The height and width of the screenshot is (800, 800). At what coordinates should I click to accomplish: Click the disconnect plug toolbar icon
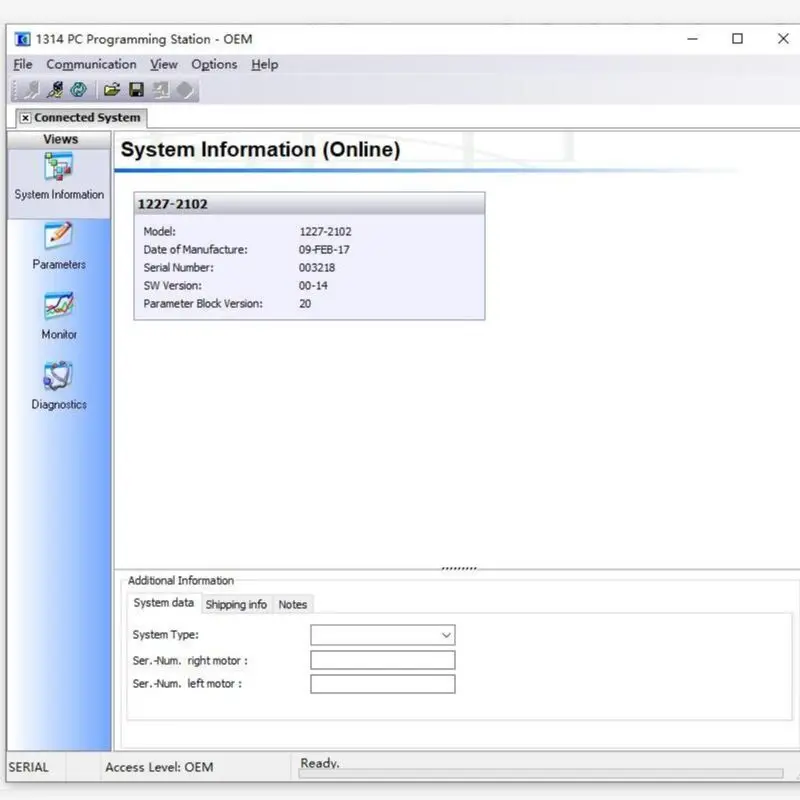click(x=55, y=90)
